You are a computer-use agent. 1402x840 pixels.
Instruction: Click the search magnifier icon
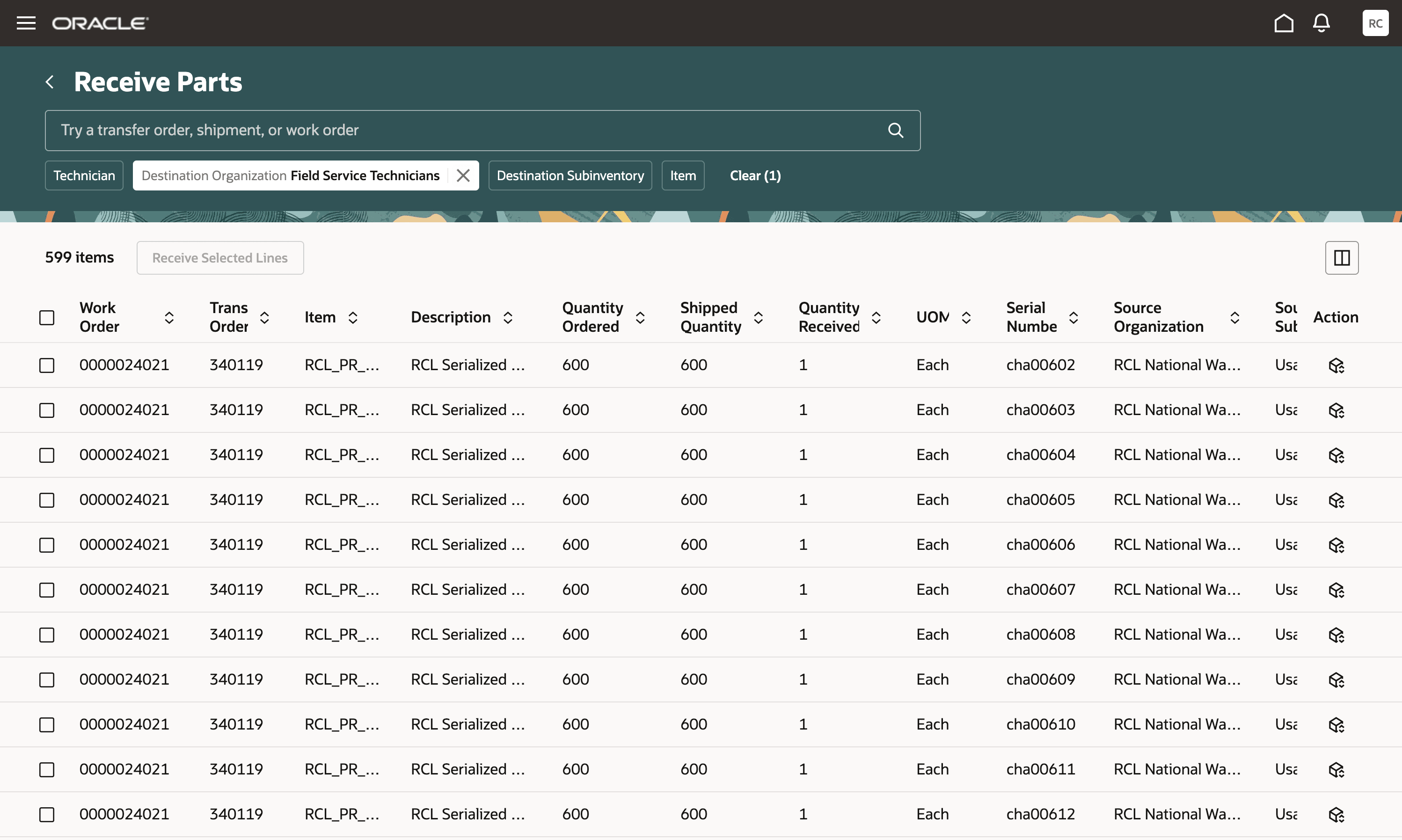click(895, 130)
